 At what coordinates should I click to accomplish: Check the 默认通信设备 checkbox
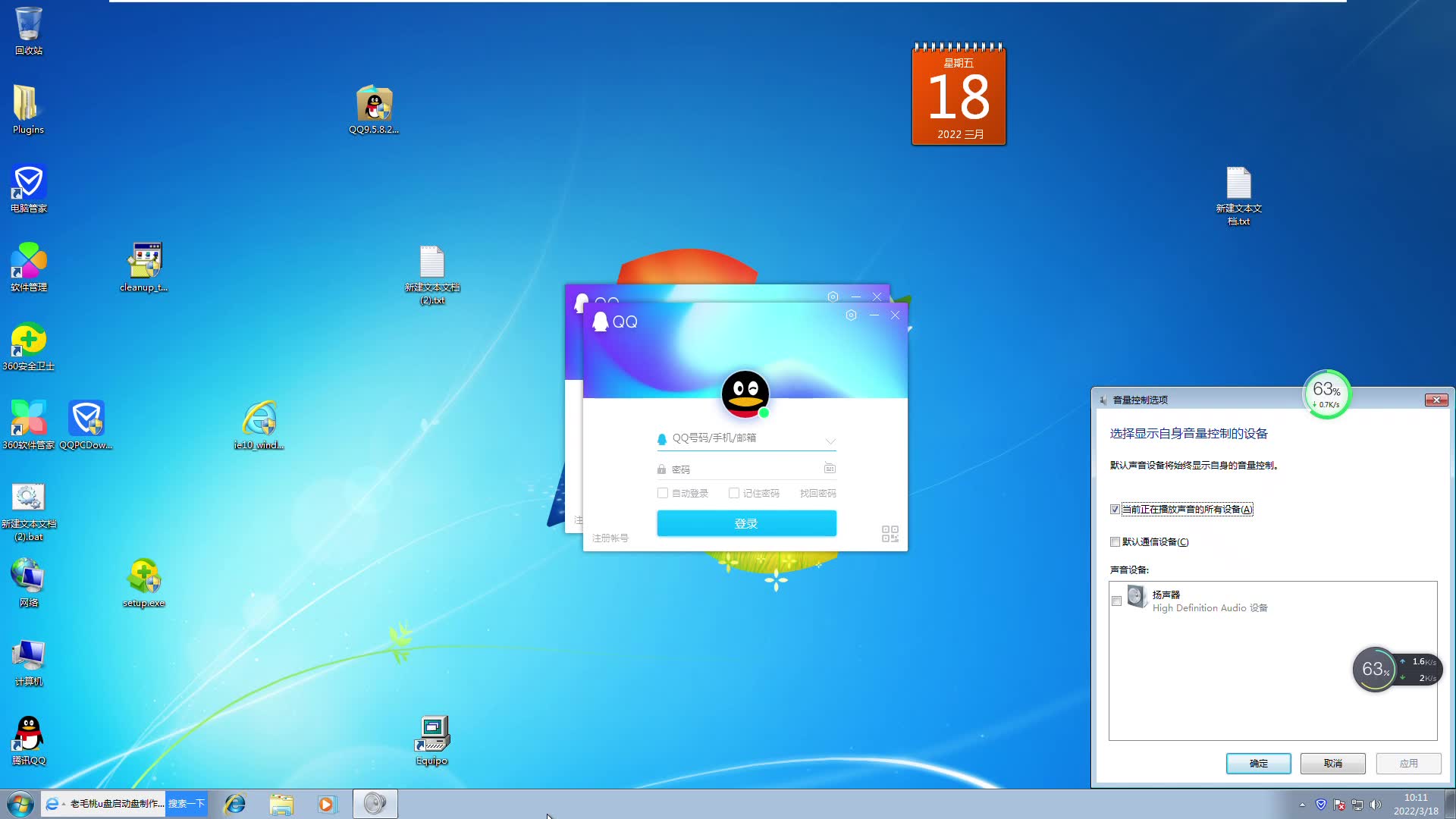[x=1115, y=542]
